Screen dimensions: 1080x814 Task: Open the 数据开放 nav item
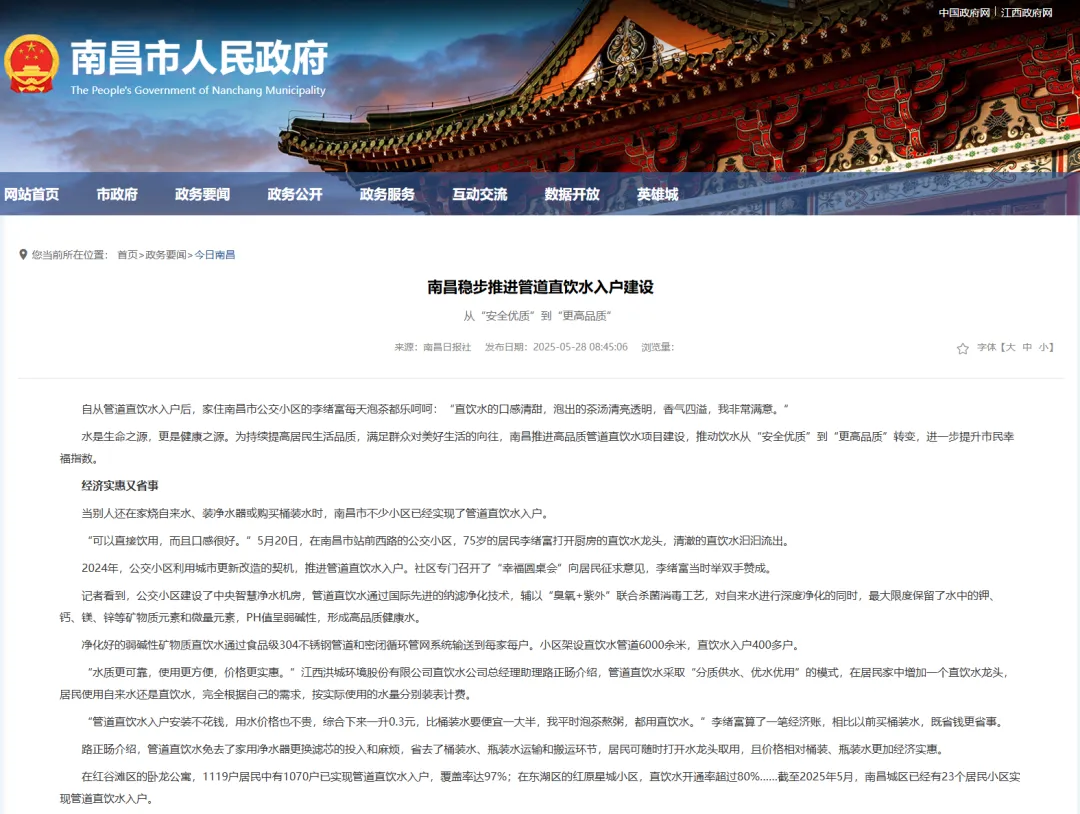[x=572, y=194]
